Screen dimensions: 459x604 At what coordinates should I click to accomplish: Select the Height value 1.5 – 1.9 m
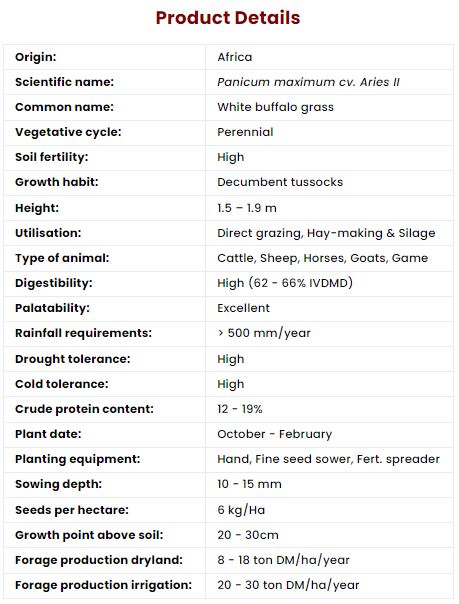click(247, 208)
